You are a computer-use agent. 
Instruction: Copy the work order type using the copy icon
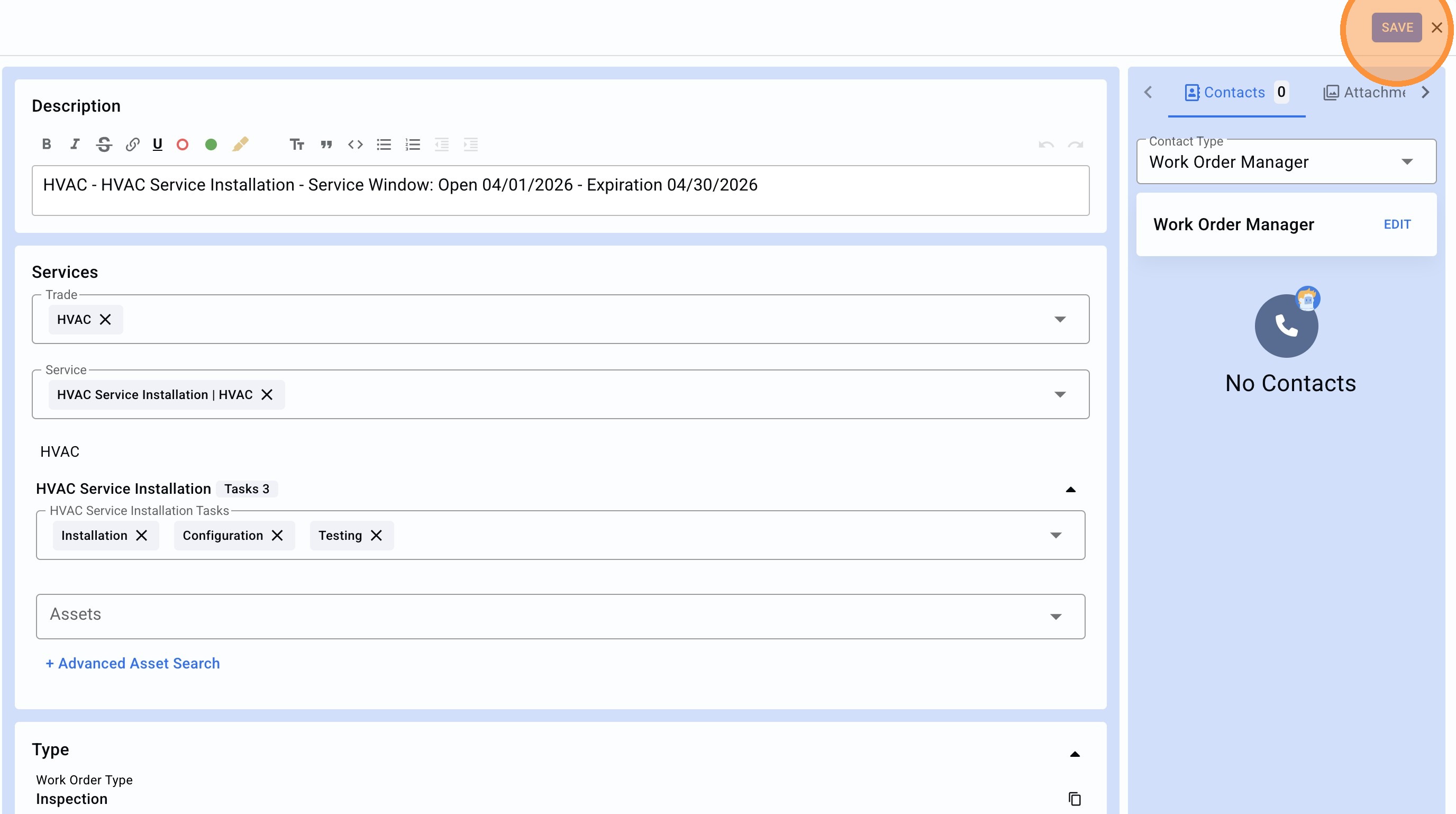point(1074,799)
